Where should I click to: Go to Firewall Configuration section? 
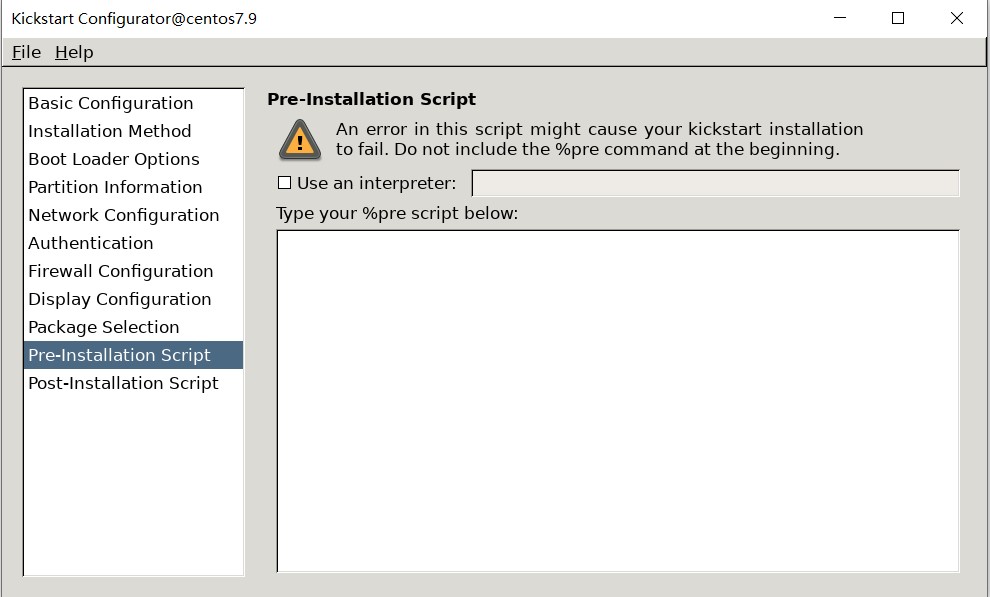[x=133, y=271]
